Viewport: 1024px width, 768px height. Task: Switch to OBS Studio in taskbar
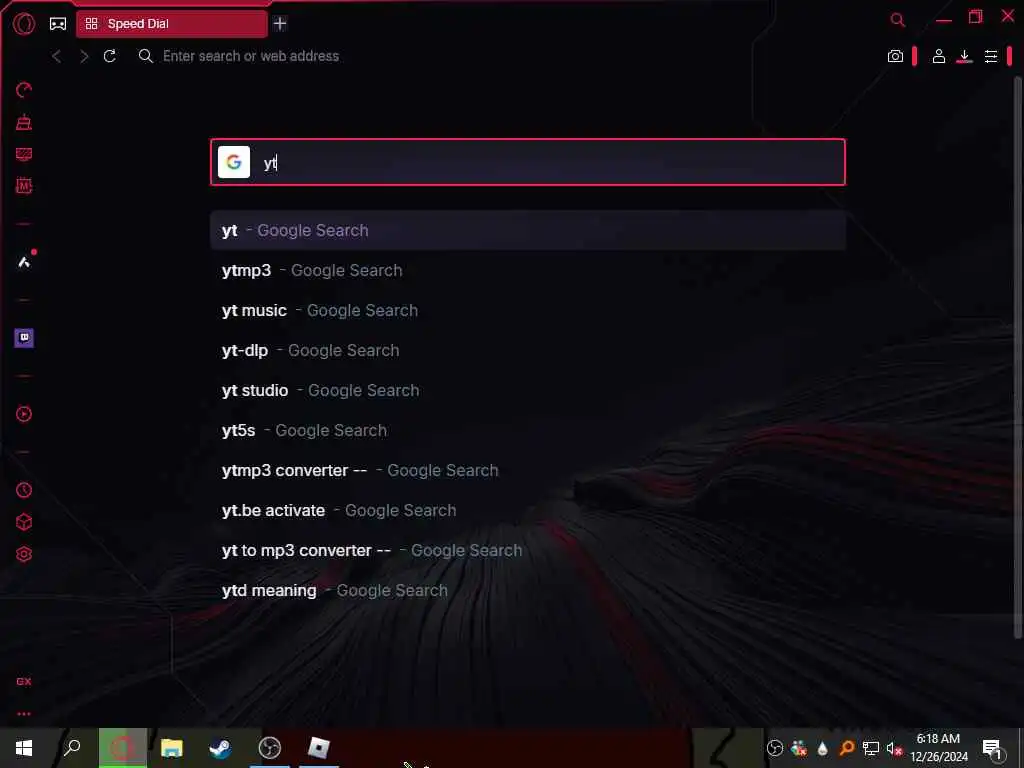point(269,748)
